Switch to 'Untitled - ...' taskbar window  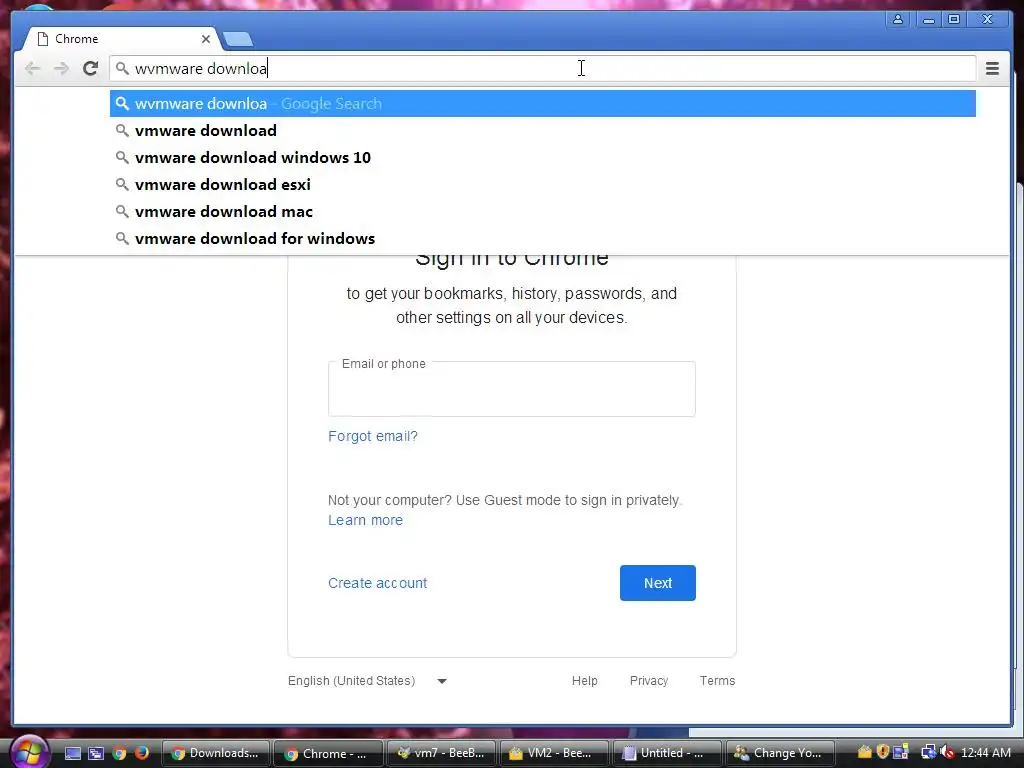coord(667,753)
